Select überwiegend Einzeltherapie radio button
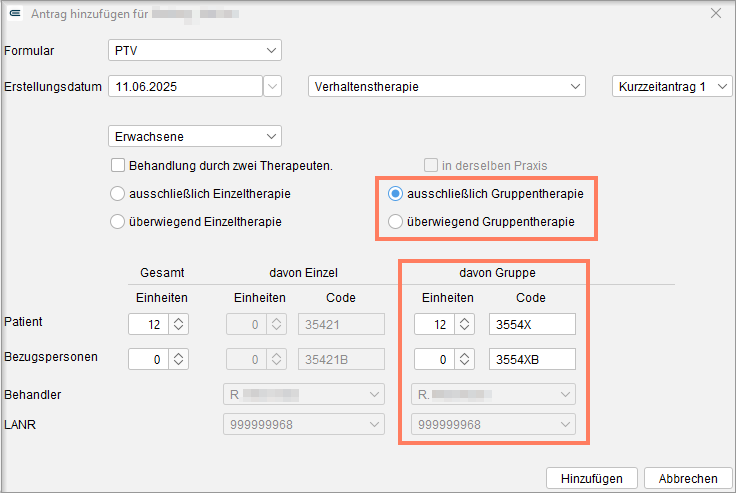The image size is (736, 493). point(117,222)
